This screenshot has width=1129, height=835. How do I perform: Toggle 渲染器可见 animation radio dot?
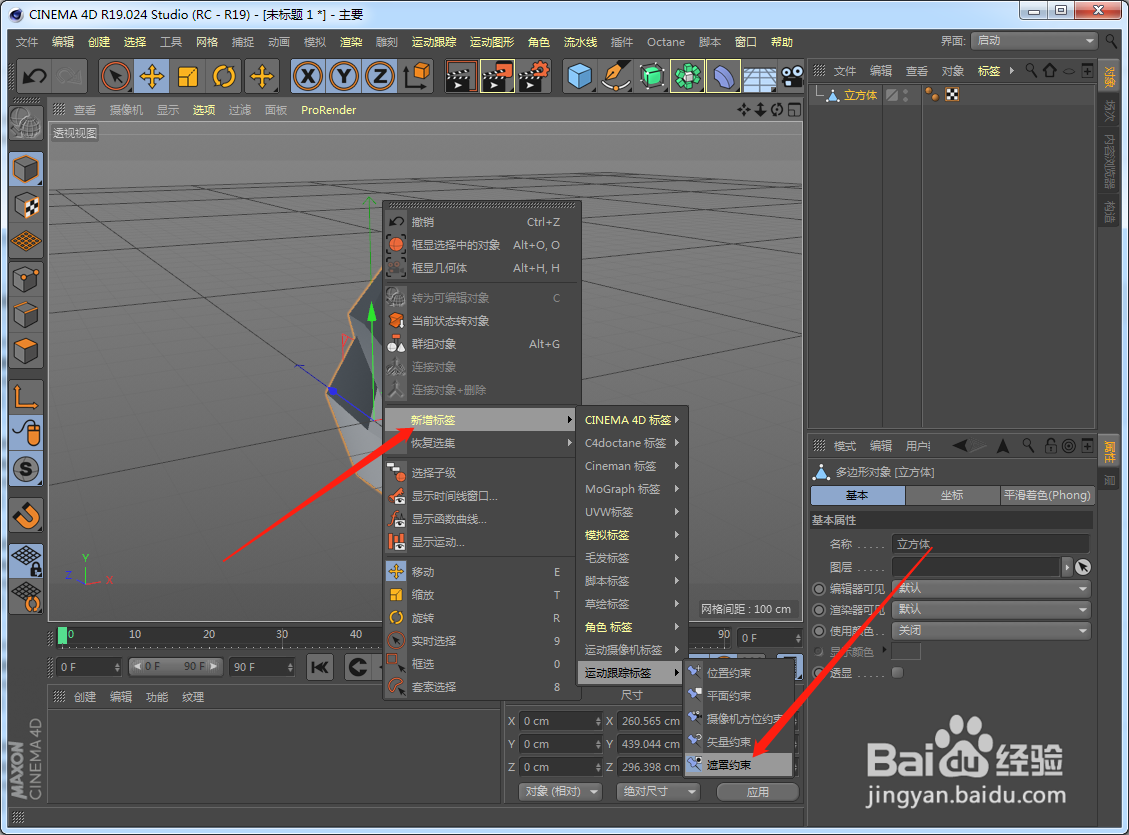click(x=819, y=610)
